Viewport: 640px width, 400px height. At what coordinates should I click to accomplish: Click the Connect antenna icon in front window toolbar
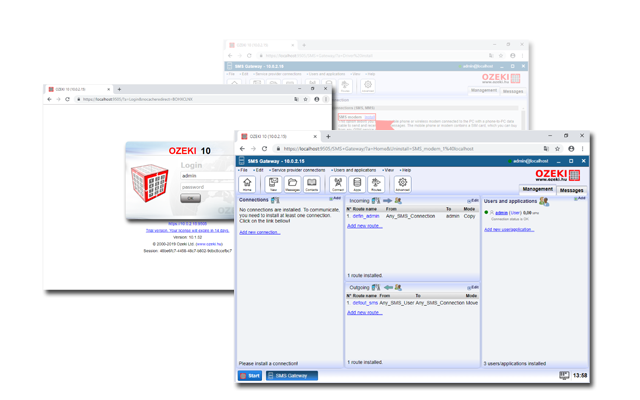338,184
